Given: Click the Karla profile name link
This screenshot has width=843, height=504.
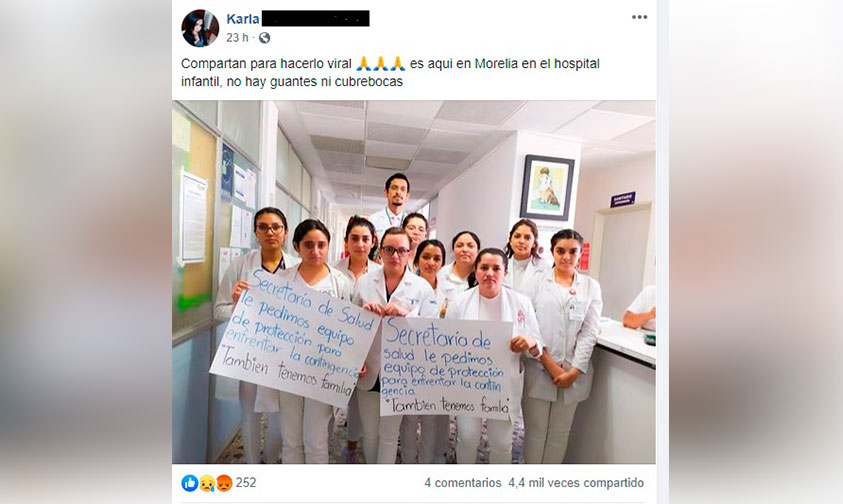Looking at the screenshot, I should click(x=243, y=19).
